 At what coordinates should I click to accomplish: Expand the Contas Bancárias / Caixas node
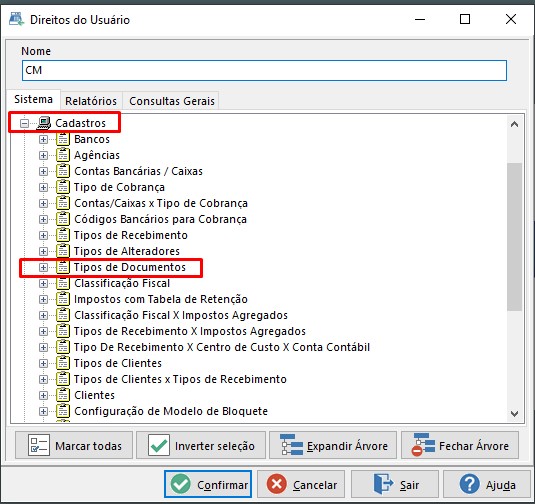click(x=43, y=171)
